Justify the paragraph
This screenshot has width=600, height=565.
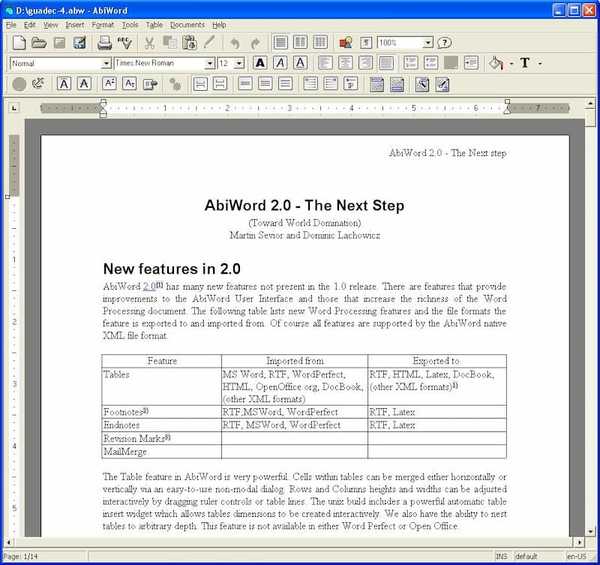point(386,63)
